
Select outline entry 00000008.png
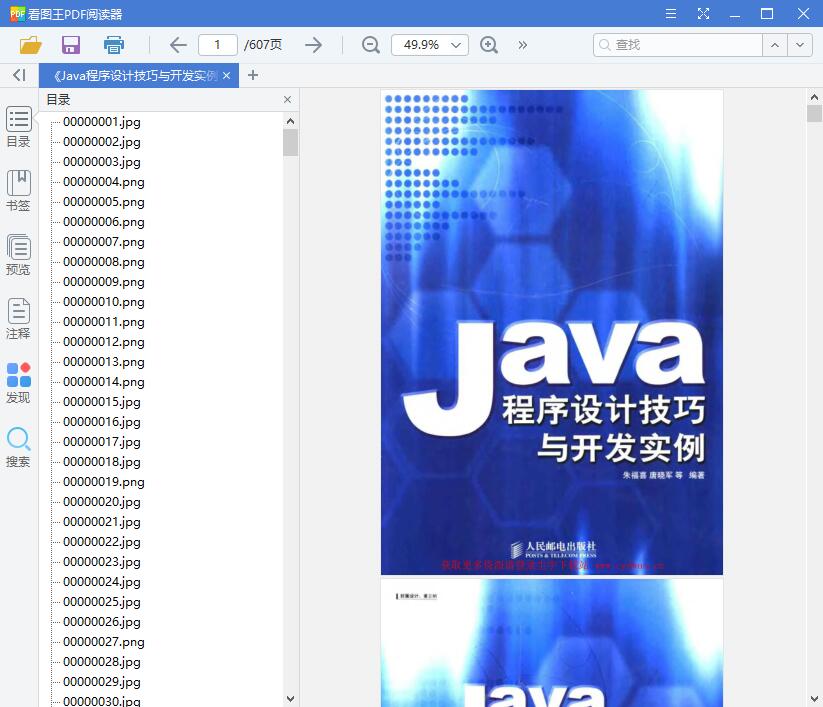[x=104, y=261]
